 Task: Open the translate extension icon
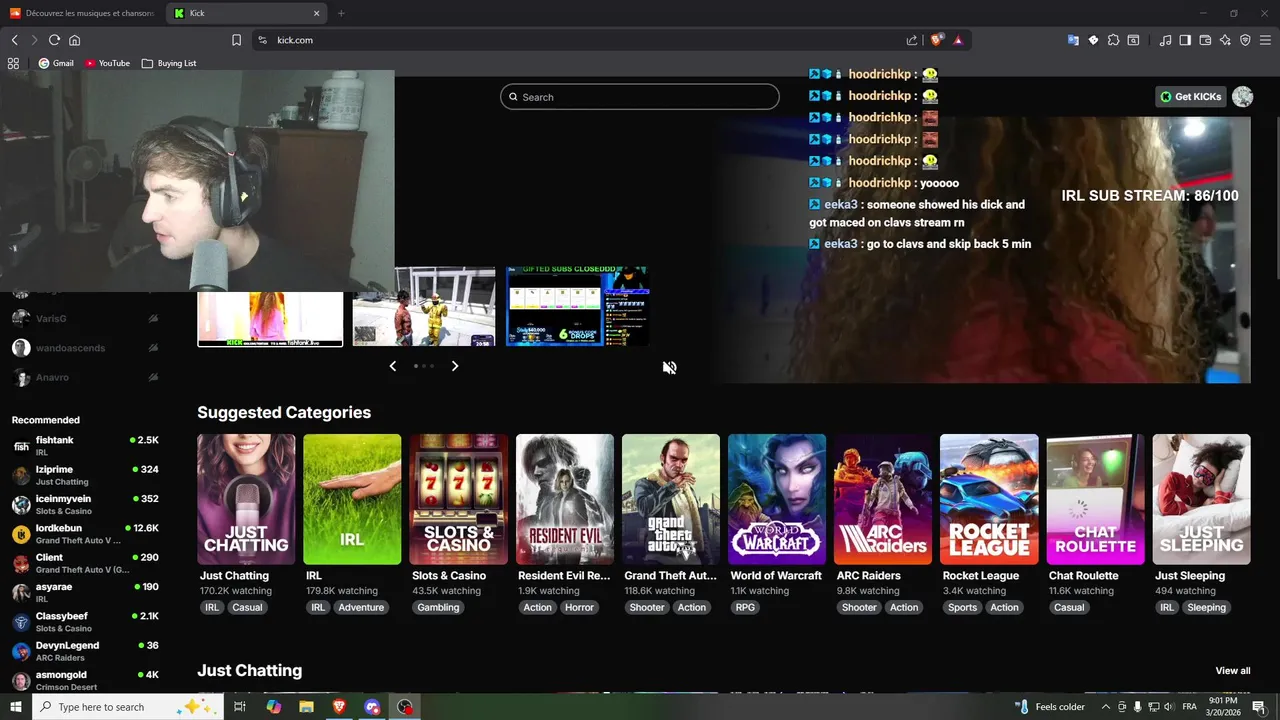(x=1073, y=40)
